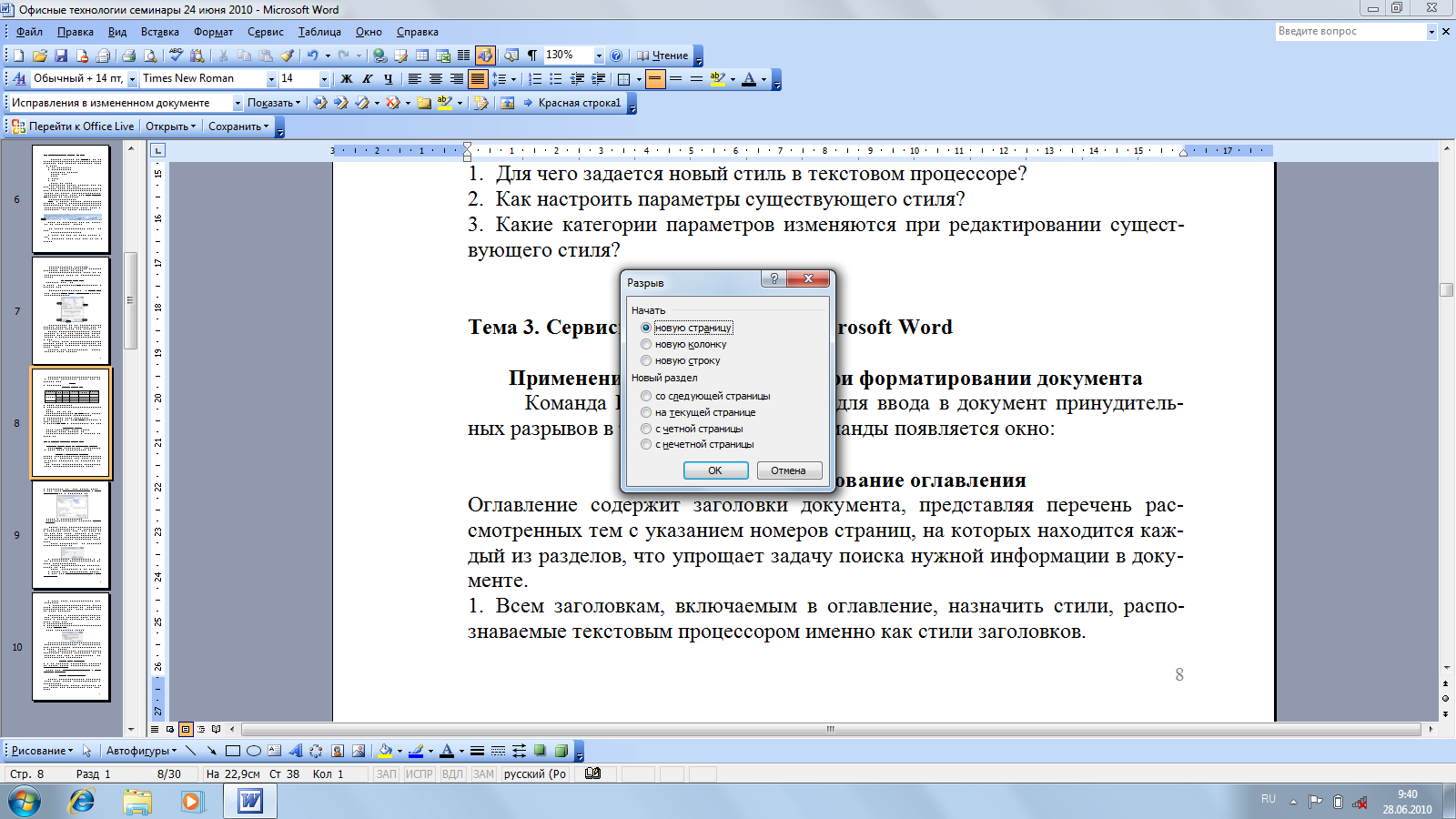Image resolution: width=1456 pixels, height=819 pixels.
Task: Toggle the ИСПР track changes indicator
Action: [419, 774]
